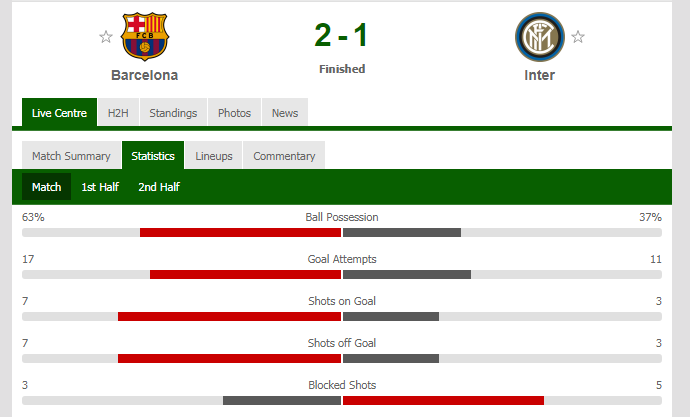This screenshot has height=417, width=690.
Task: Filter statistics to 1st Half
Action: [101, 187]
